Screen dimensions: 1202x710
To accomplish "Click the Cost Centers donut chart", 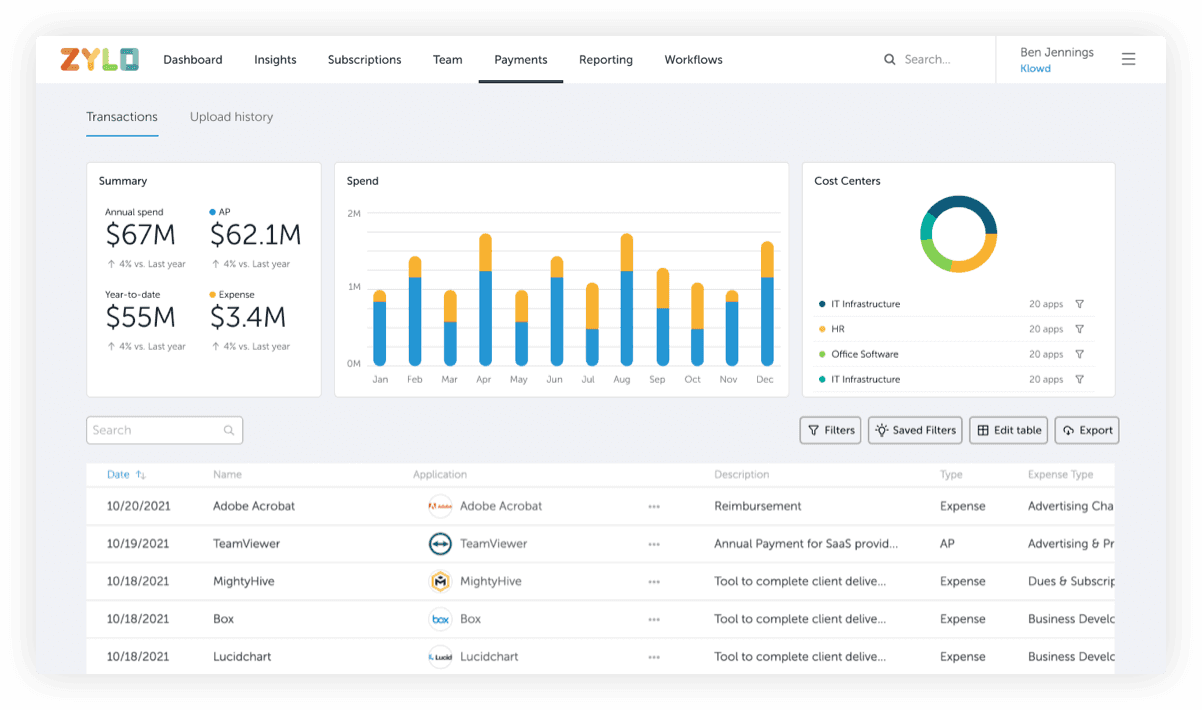I will coord(959,234).
